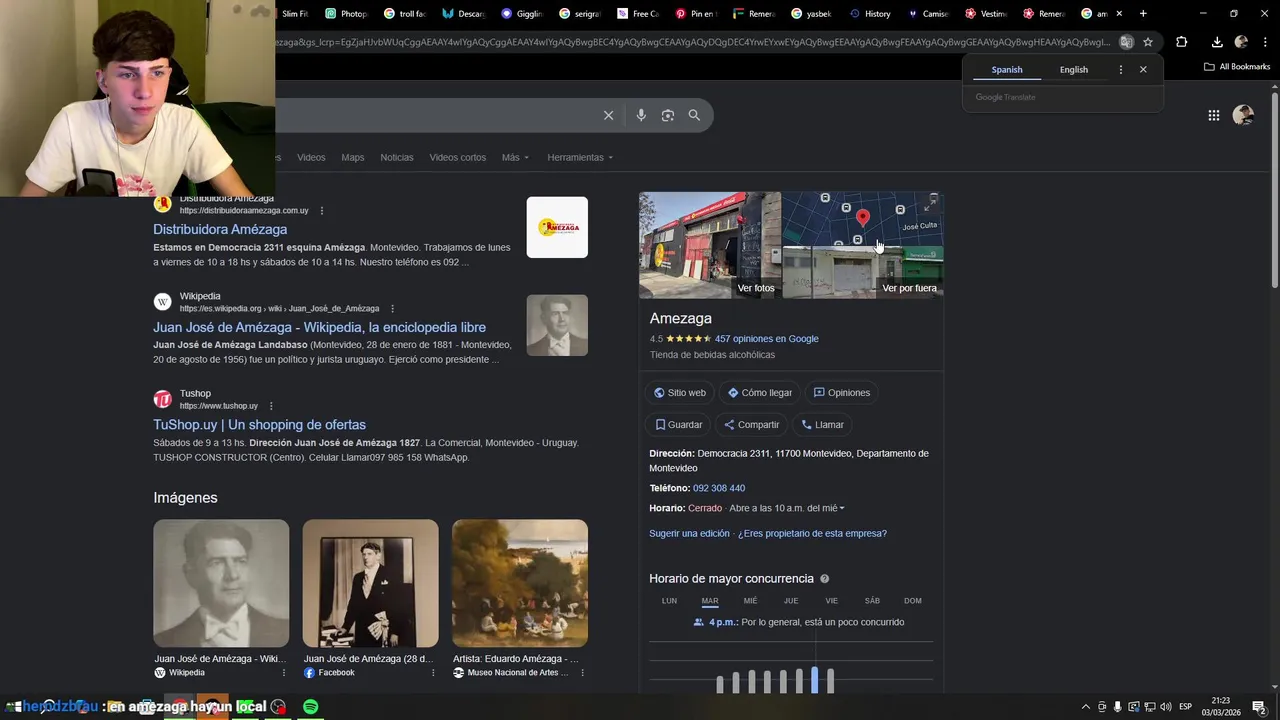Switch to the History browser tab

click(870, 14)
